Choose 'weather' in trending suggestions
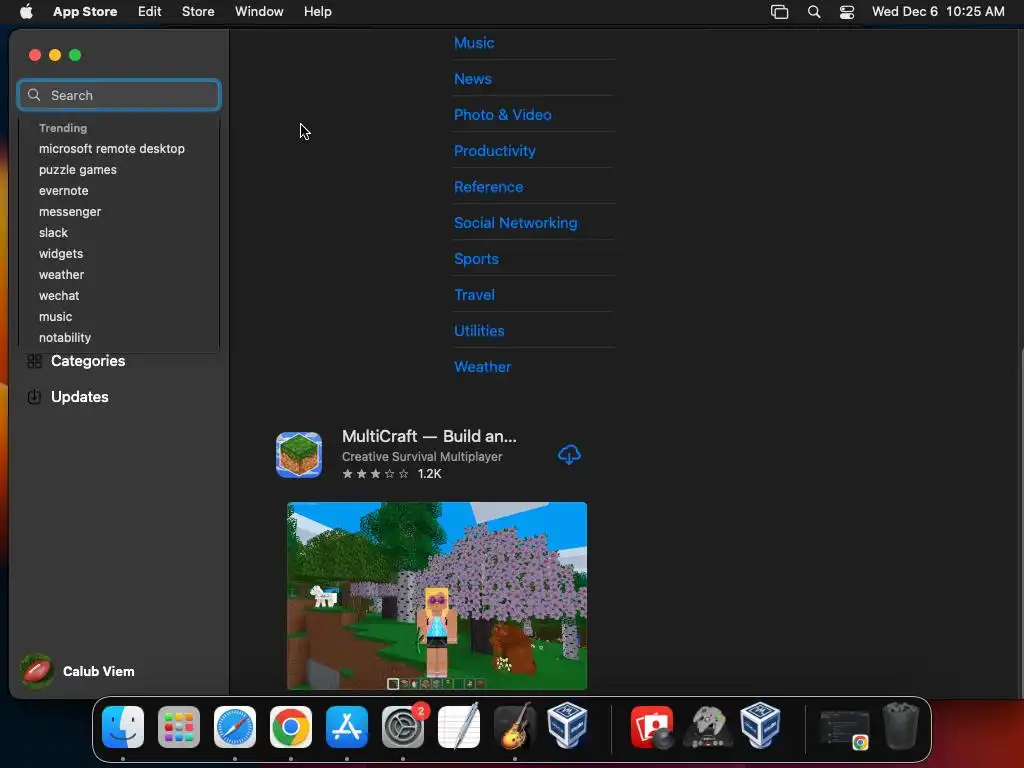 (61, 275)
